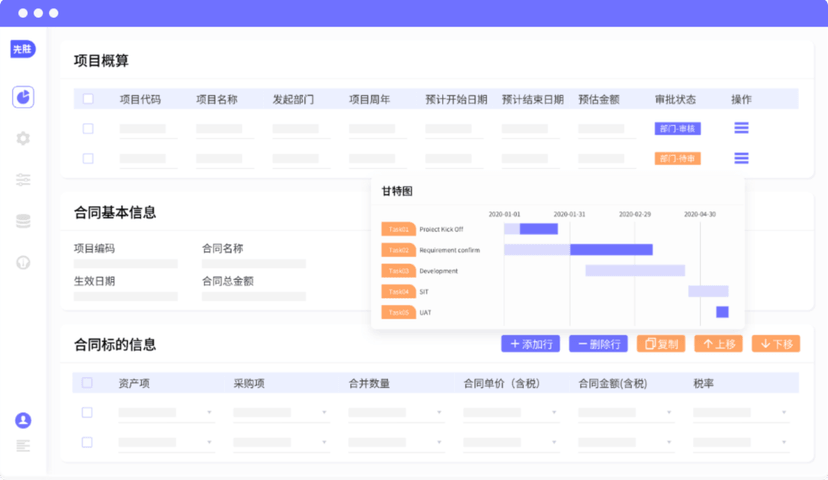Open 资产项 dropdown in second contract row
The width and height of the screenshot is (828, 480).
click(166, 443)
